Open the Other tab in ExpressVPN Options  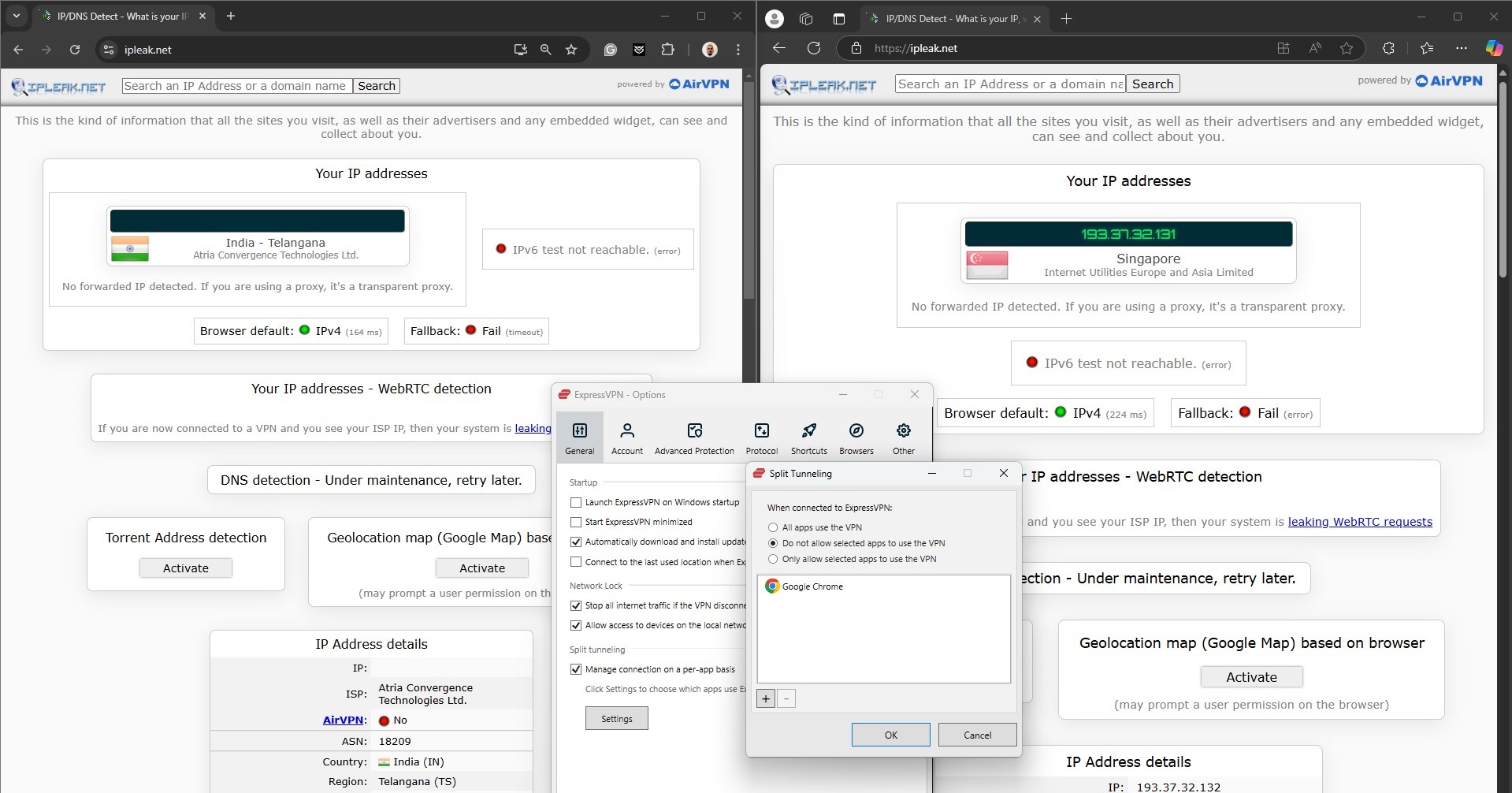tap(904, 438)
